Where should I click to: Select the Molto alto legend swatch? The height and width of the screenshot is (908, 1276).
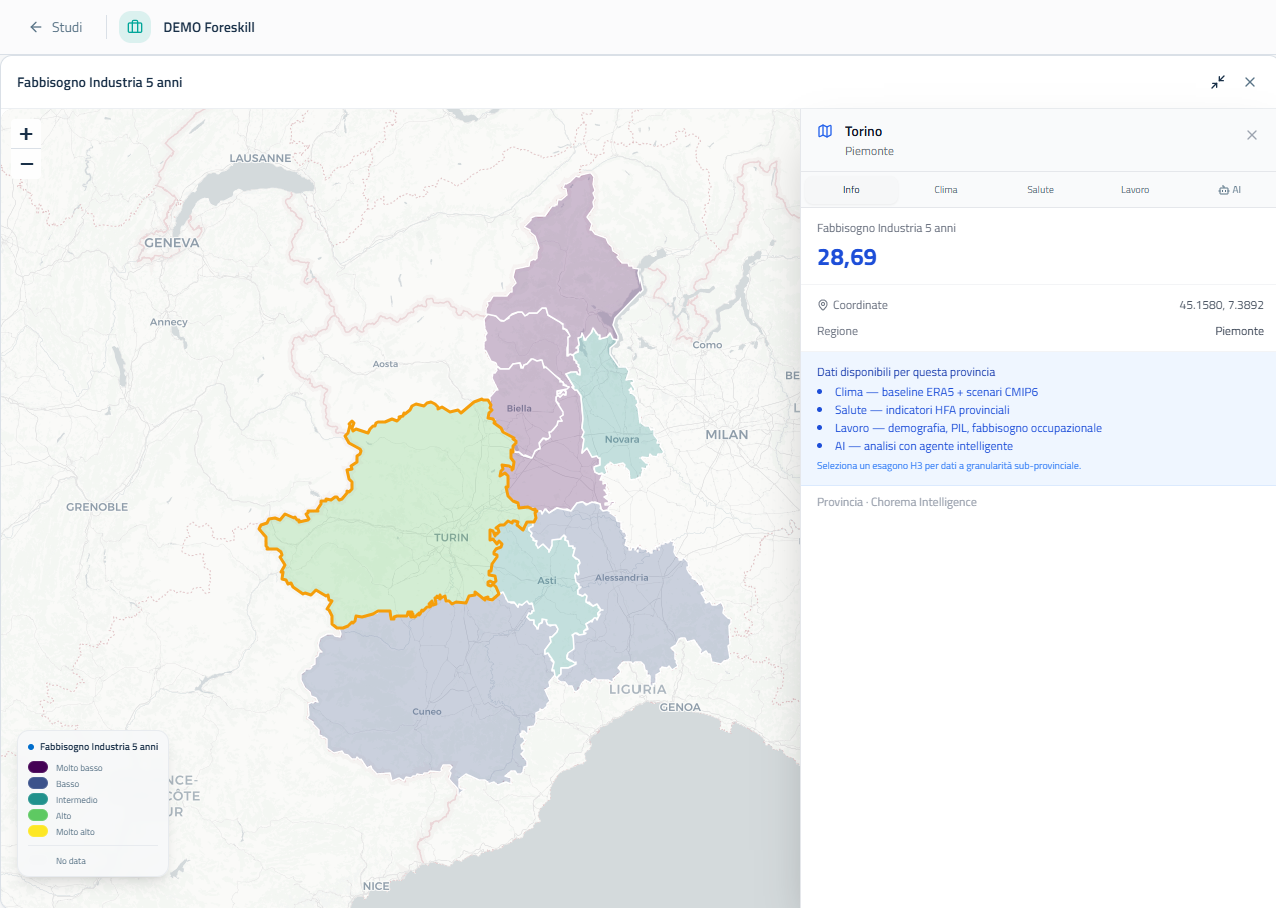(x=38, y=831)
